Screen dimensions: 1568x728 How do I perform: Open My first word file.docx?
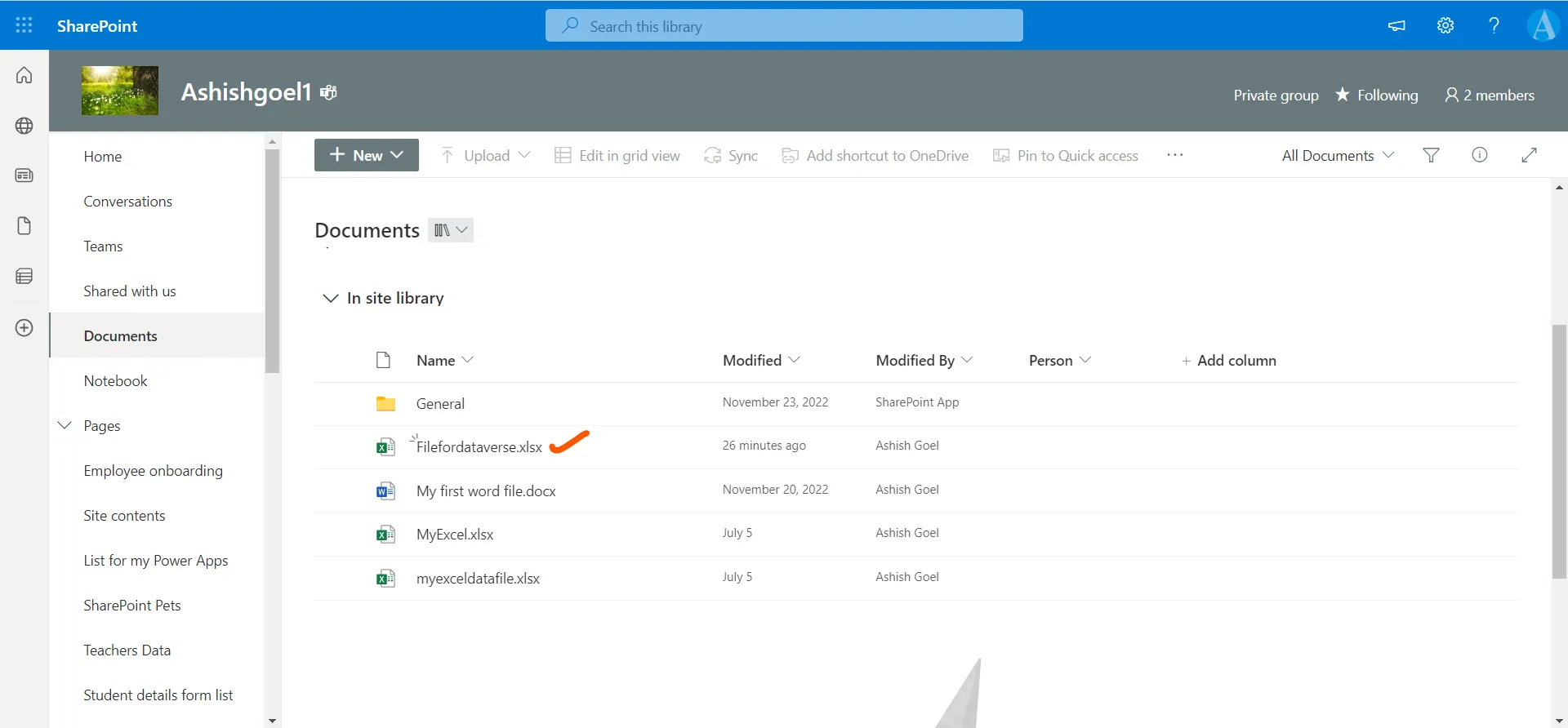pos(486,491)
